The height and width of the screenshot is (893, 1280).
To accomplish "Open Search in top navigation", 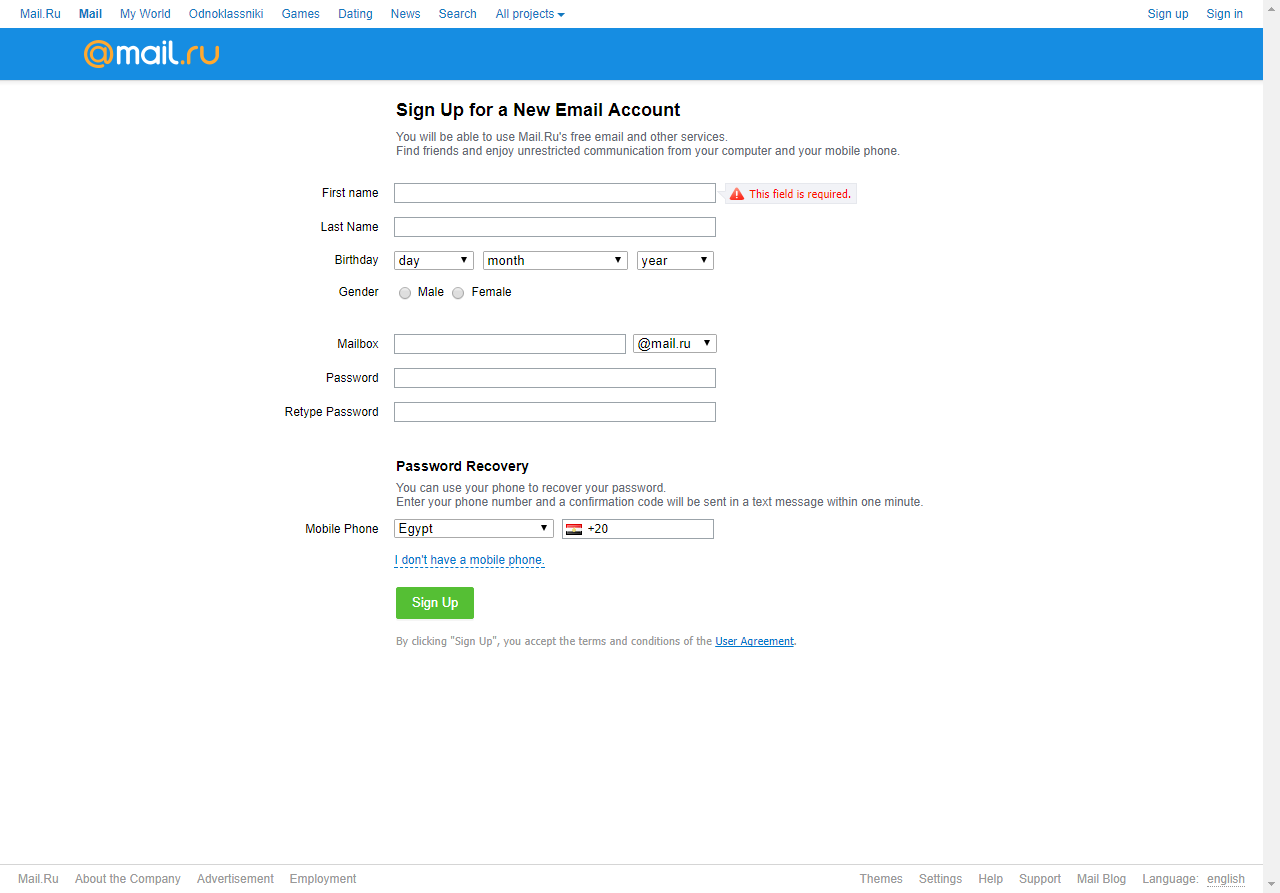I will pyautogui.click(x=457, y=14).
